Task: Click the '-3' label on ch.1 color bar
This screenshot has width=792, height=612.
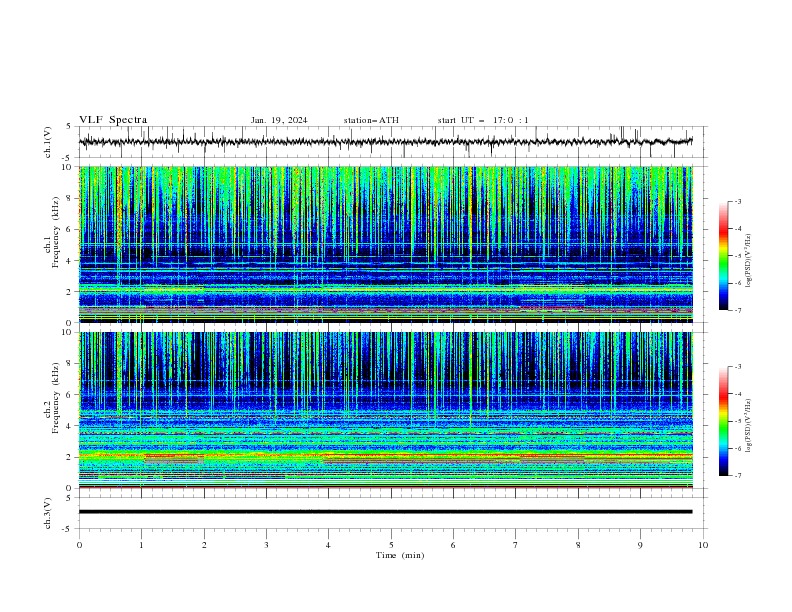Action: [737, 201]
